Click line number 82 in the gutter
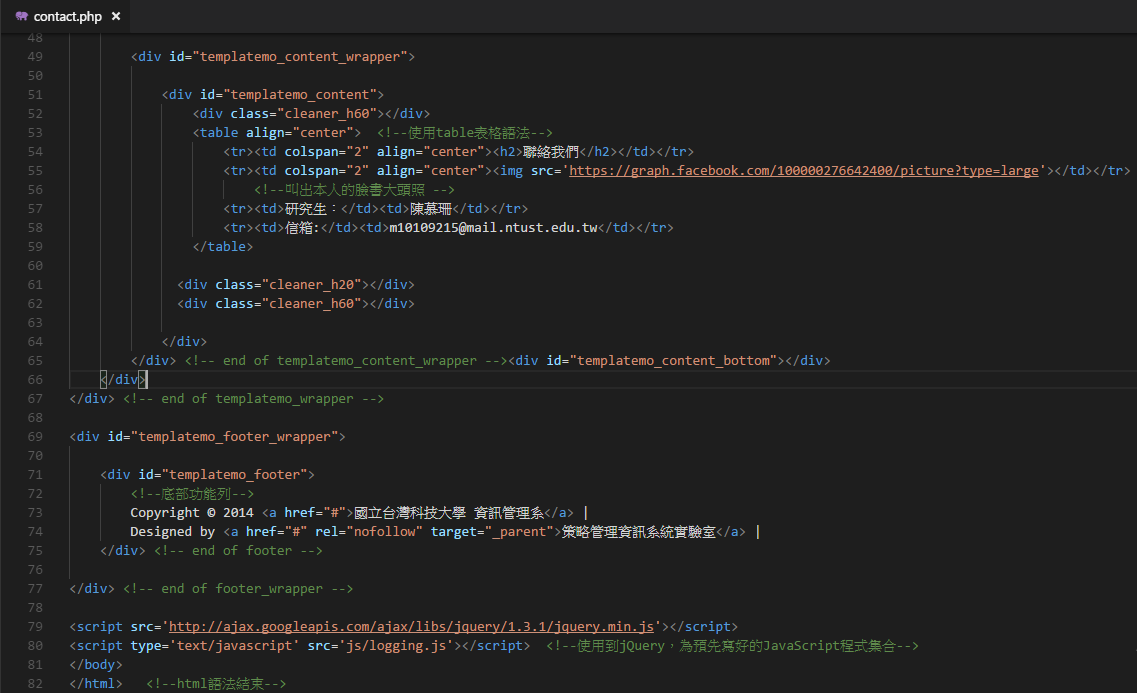The width and height of the screenshot is (1137, 693). [35, 684]
